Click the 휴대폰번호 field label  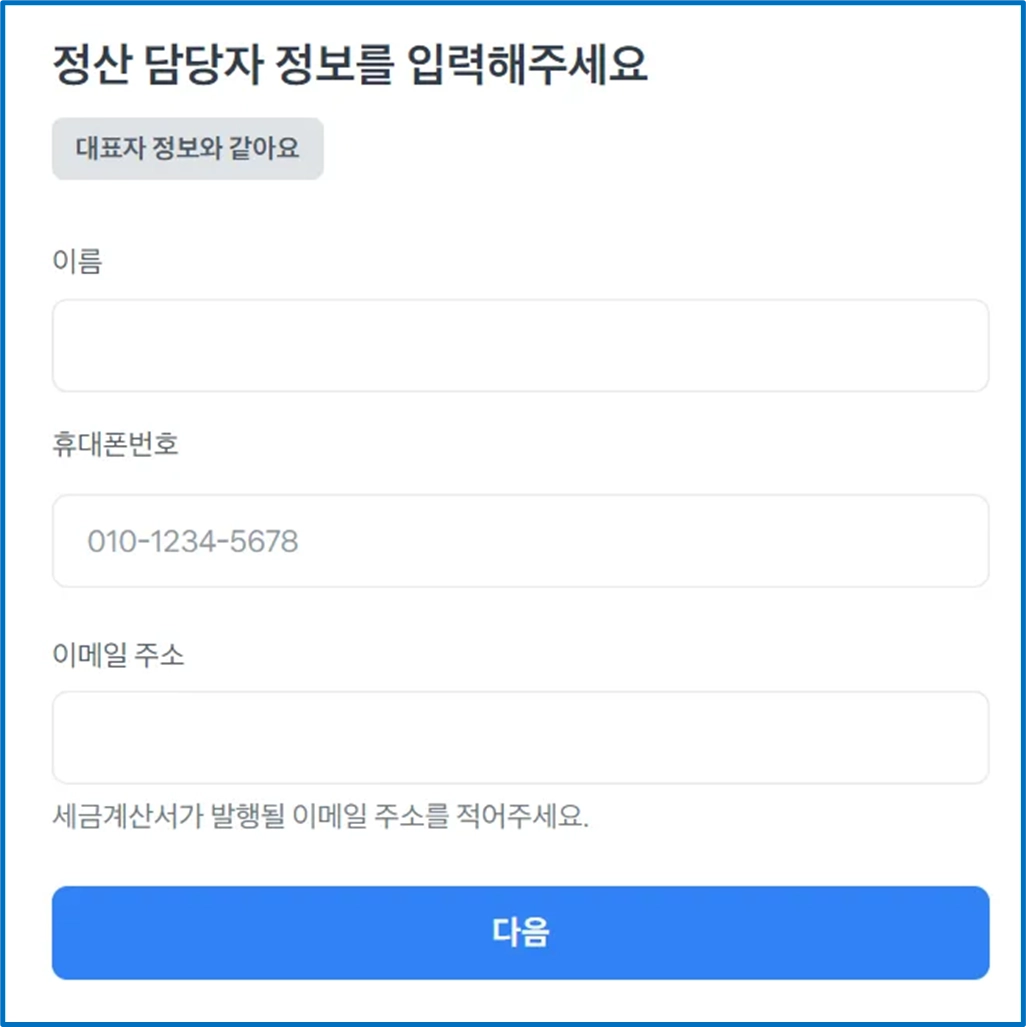(x=115, y=444)
